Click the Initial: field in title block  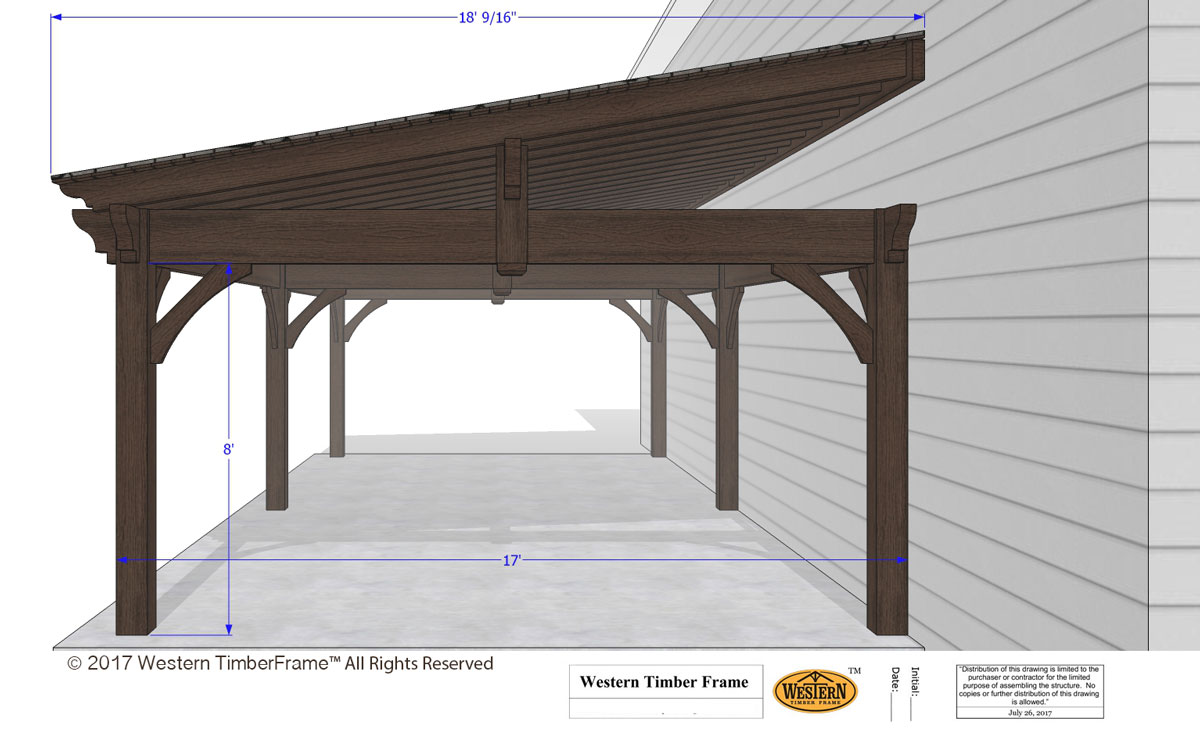click(916, 692)
